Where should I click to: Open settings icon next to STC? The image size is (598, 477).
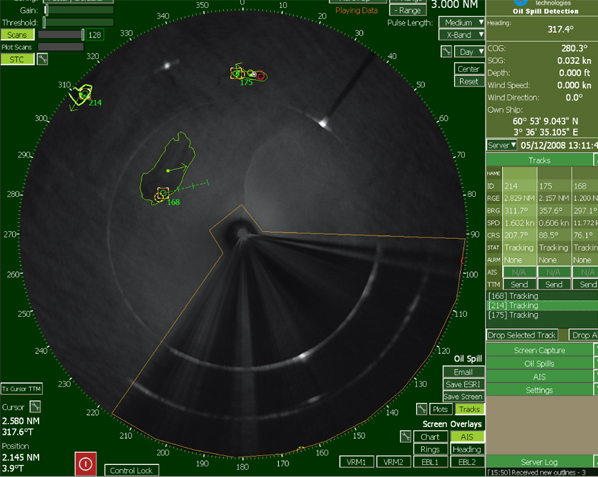pos(42,59)
